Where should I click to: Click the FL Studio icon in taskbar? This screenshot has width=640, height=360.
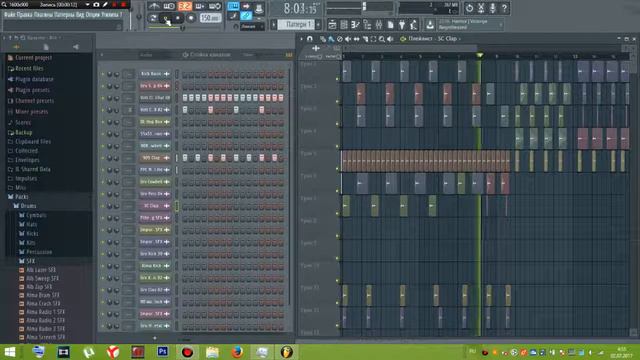[287, 351]
